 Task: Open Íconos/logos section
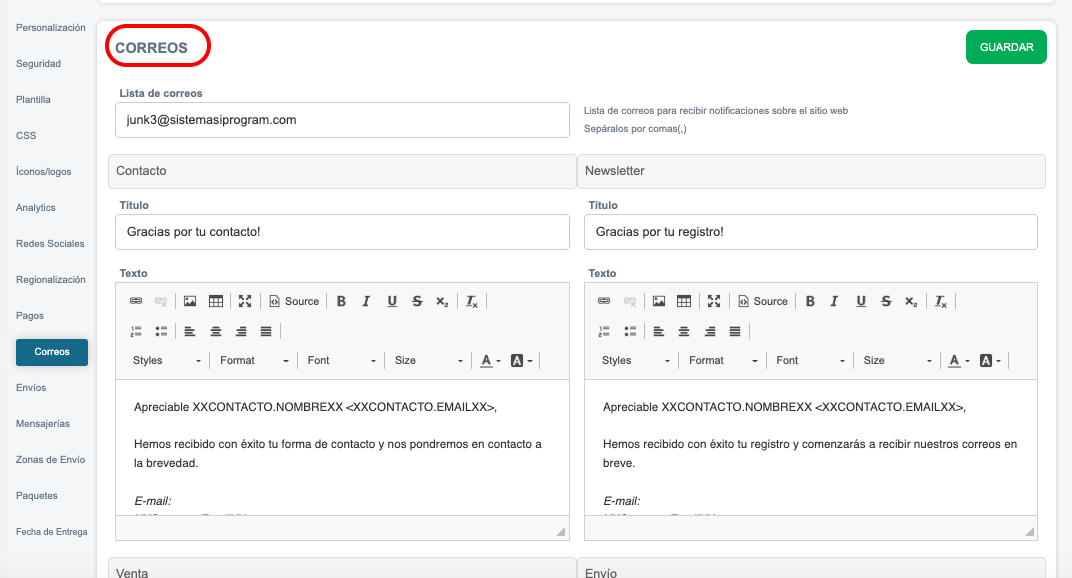click(x=44, y=172)
